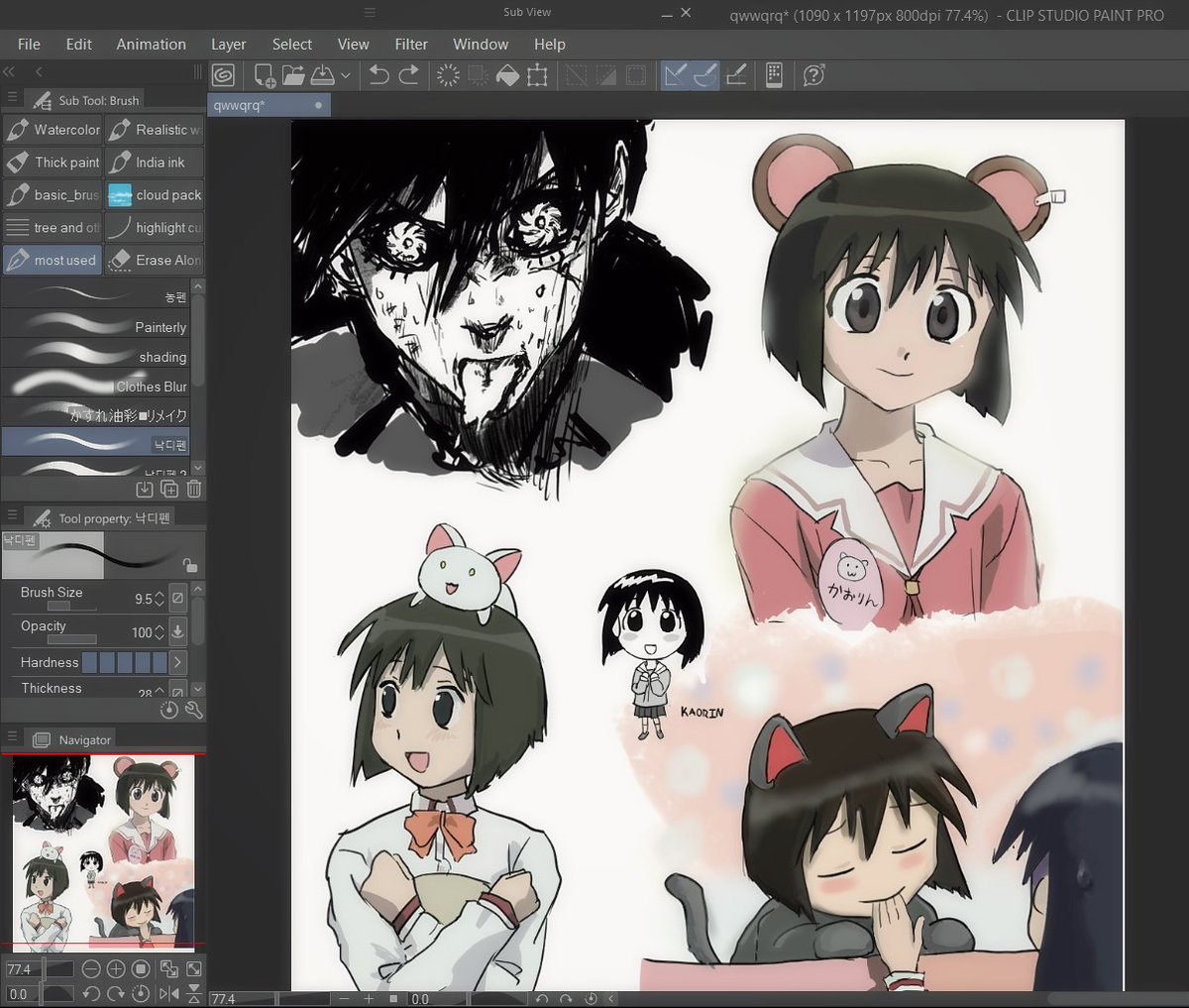Rotate canvas right in Navigator
This screenshot has height=1008, width=1189.
pos(116,993)
